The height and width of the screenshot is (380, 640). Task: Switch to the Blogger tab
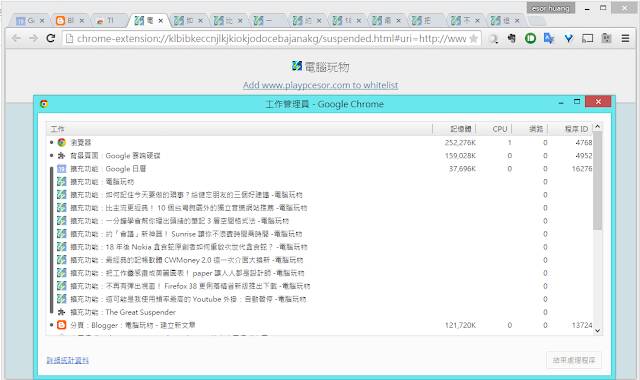pos(69,20)
